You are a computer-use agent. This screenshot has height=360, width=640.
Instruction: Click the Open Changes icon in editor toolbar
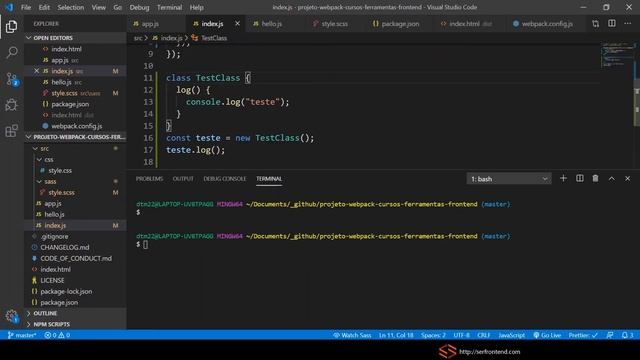(596, 24)
